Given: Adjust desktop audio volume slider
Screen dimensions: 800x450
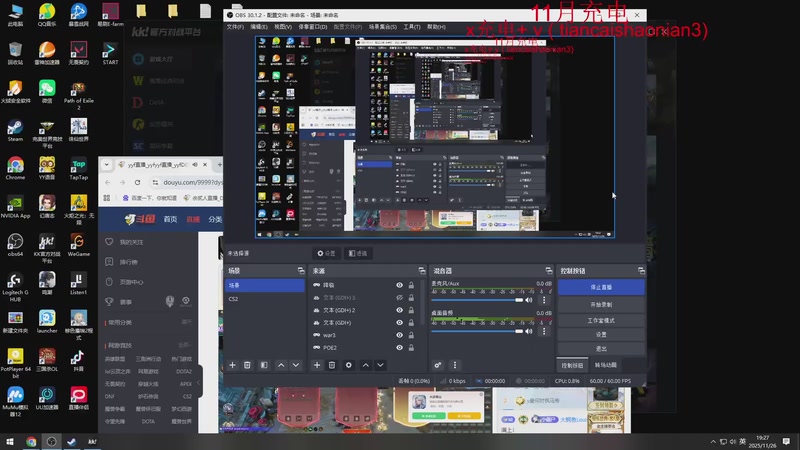Looking at the screenshot, I should (477, 331).
